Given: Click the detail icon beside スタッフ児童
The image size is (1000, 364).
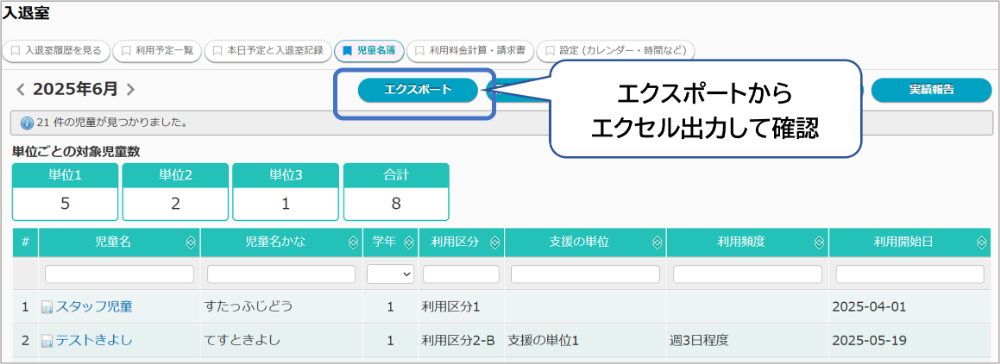Looking at the screenshot, I should (x=47, y=308).
